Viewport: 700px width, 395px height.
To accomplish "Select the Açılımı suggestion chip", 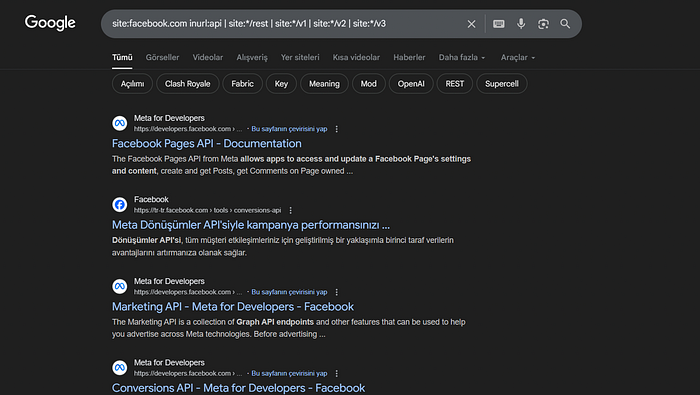I will 132,84.
